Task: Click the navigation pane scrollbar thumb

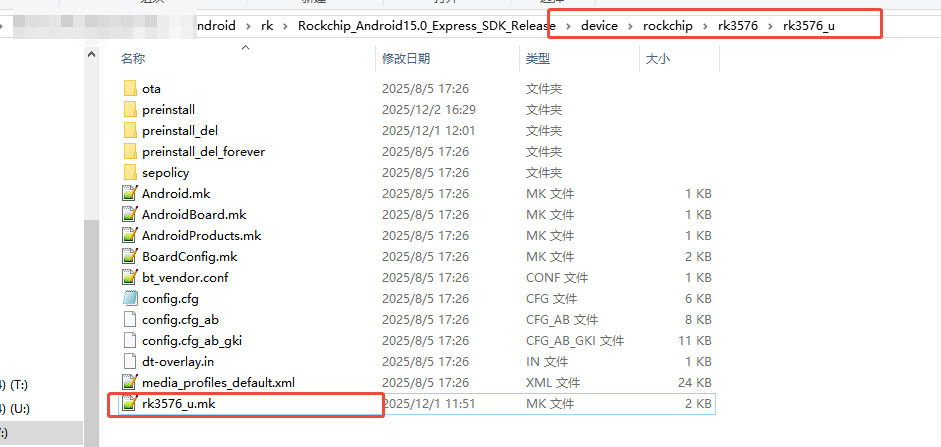Action: [x=91, y=332]
